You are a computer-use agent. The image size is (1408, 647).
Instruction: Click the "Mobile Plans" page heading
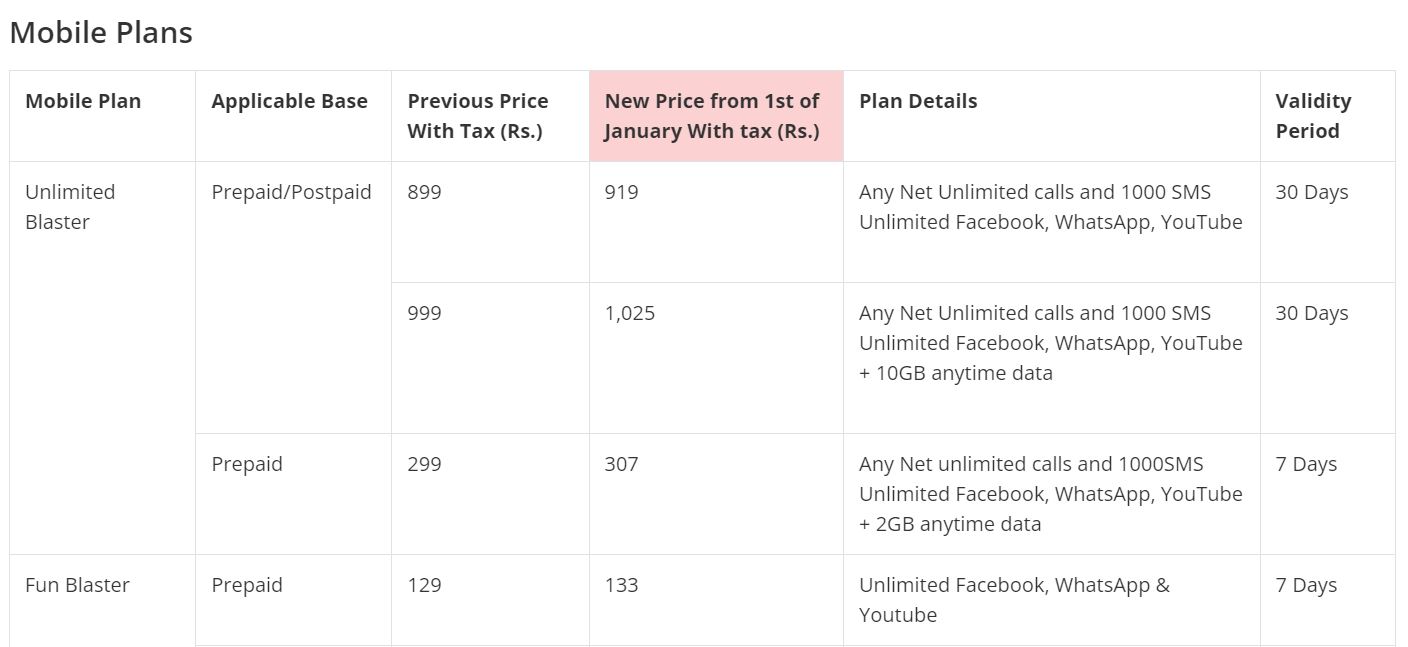point(101,33)
